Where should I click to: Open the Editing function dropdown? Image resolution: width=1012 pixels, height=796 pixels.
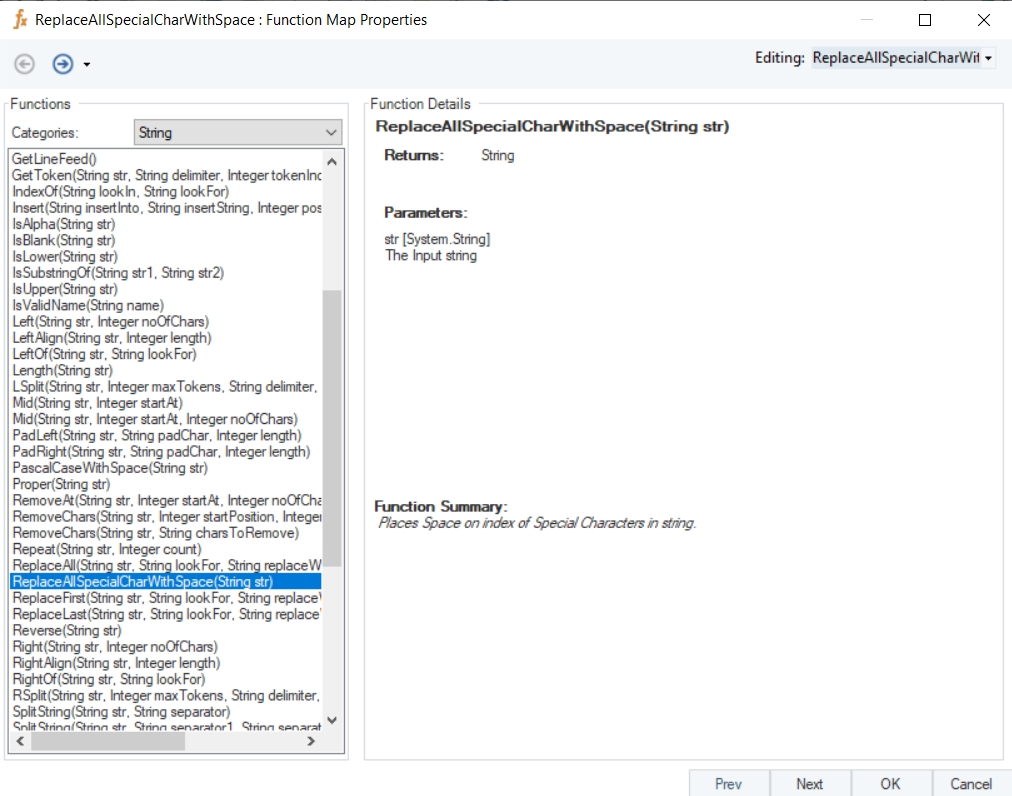(x=988, y=58)
